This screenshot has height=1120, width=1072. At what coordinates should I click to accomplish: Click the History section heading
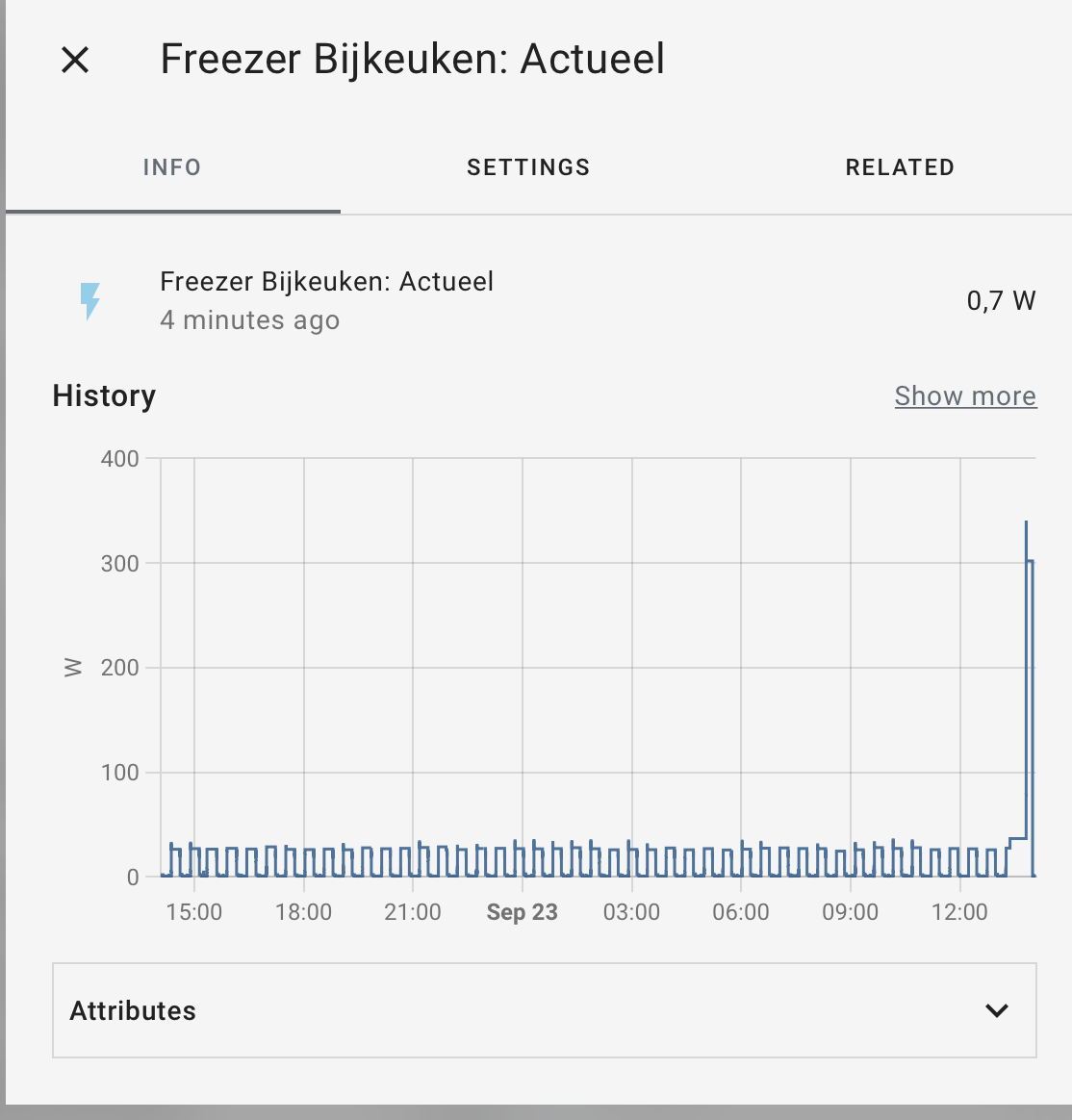pos(104,395)
